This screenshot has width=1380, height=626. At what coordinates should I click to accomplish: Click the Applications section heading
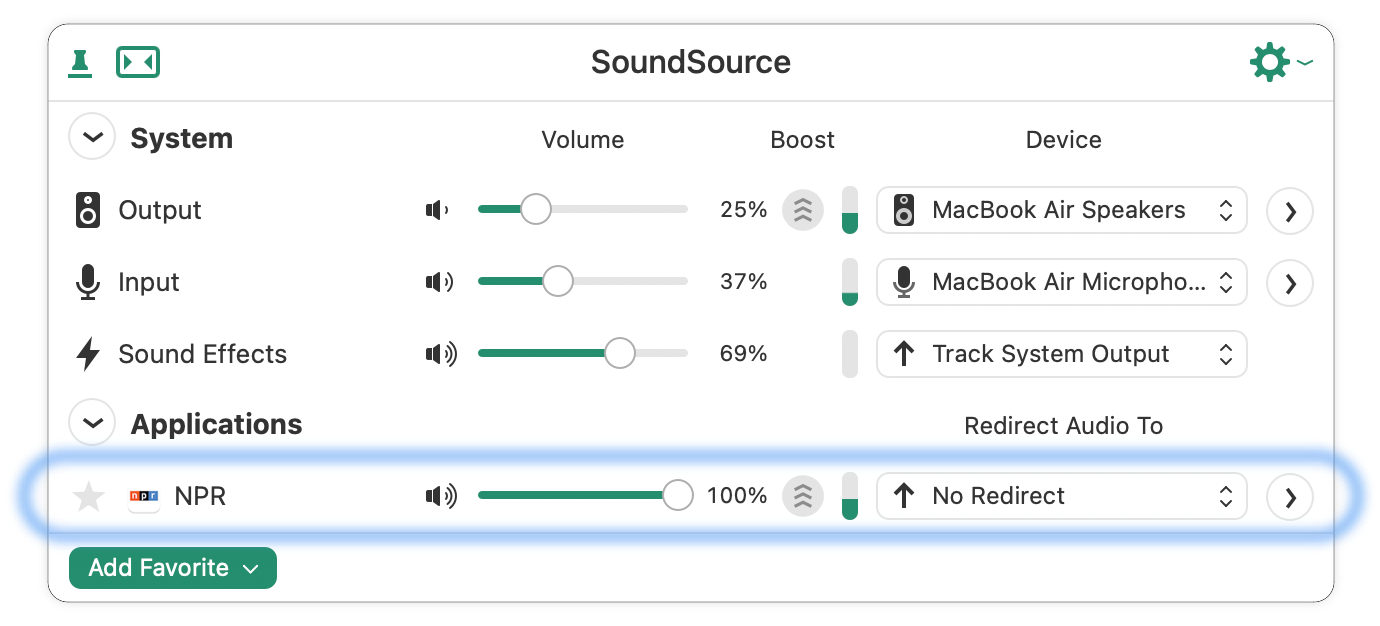click(217, 424)
